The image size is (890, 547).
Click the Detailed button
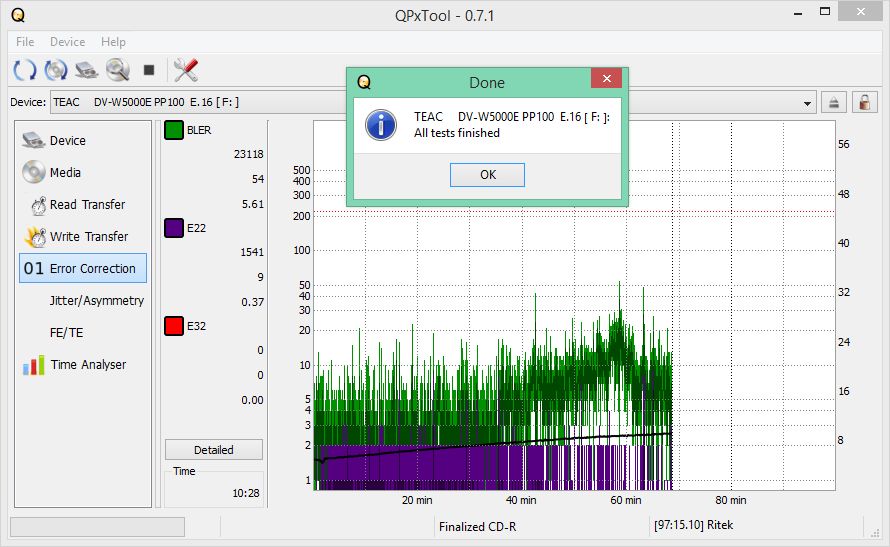pyautogui.click(x=213, y=450)
